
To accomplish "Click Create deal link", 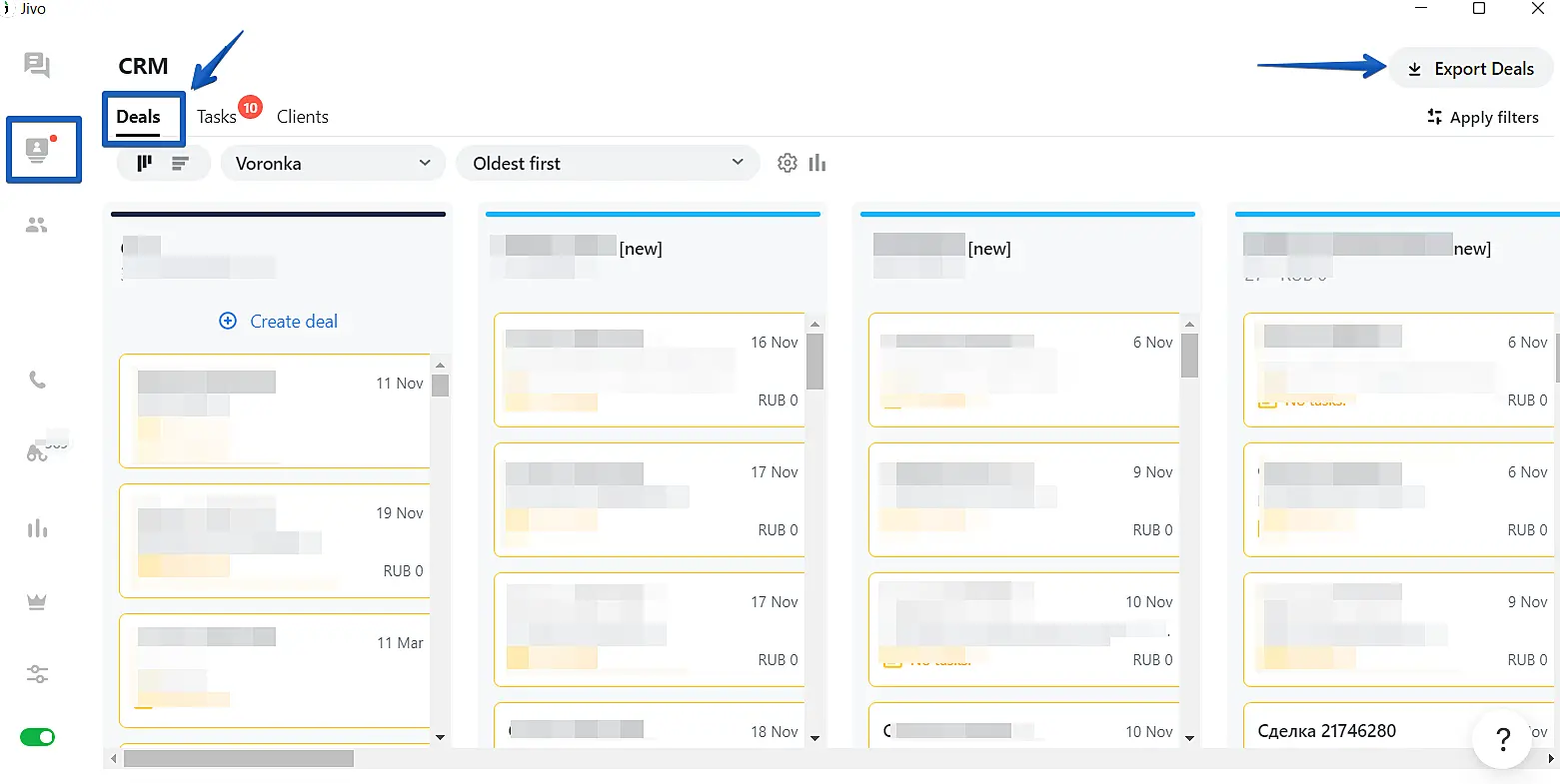I will (x=279, y=322).
